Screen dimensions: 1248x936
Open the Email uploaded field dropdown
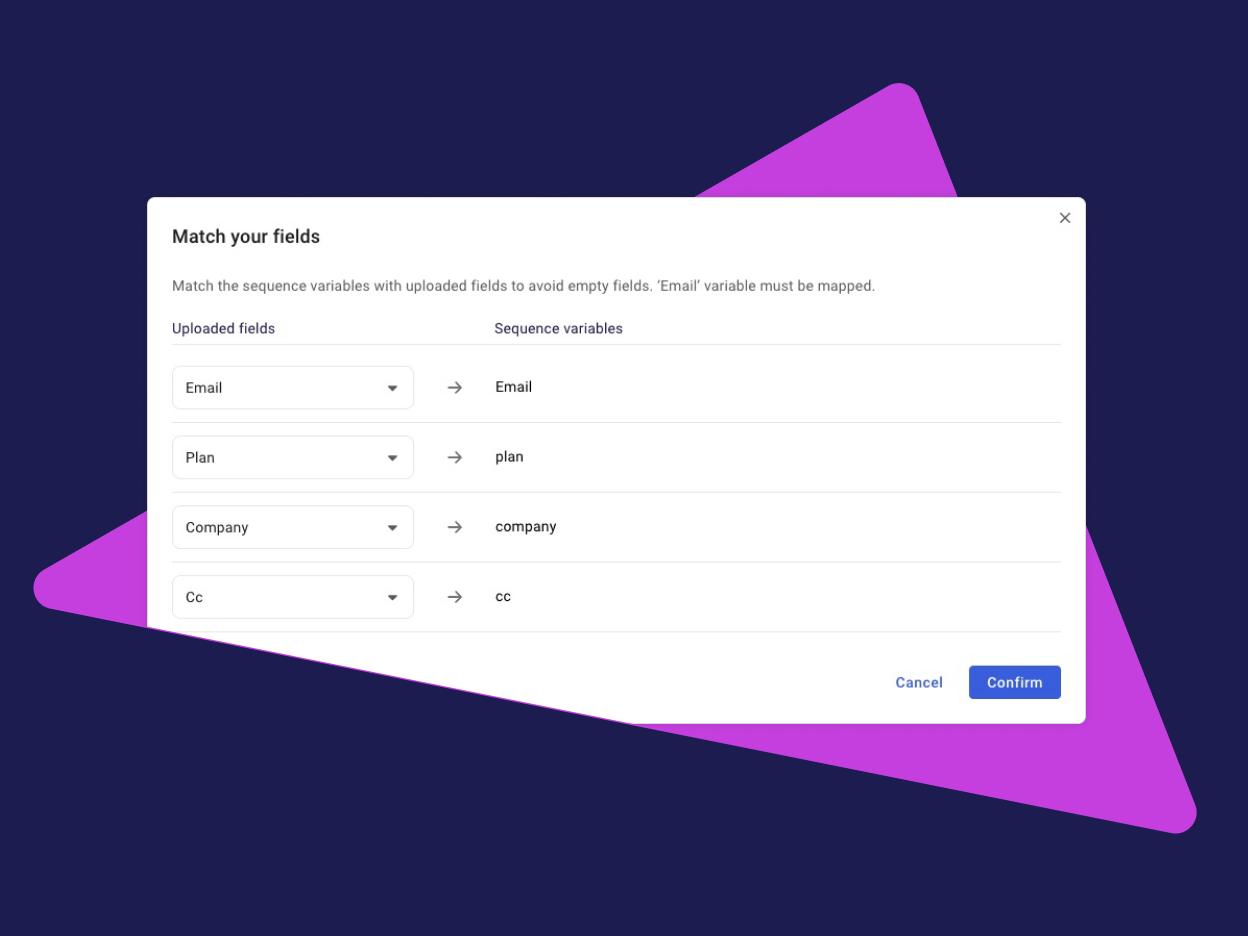(292, 387)
